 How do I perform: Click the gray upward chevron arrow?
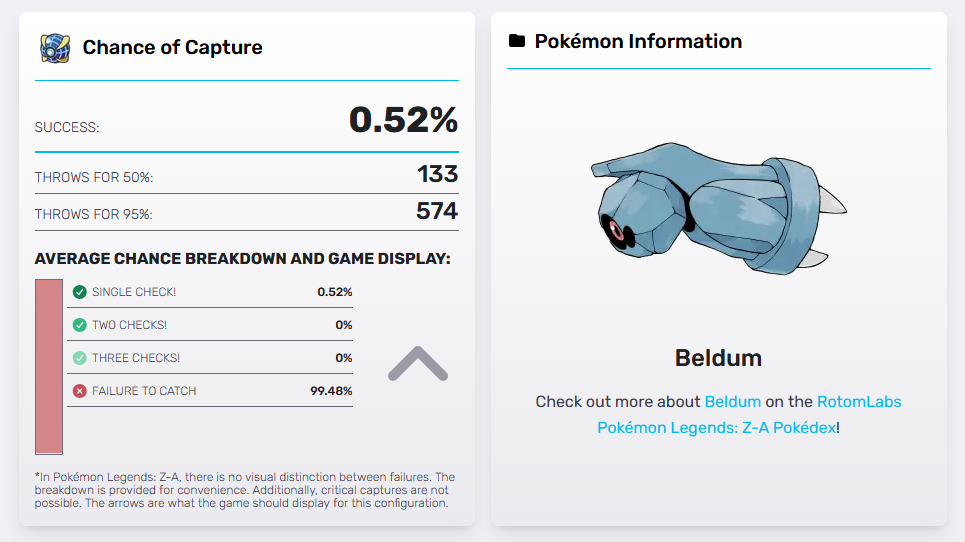pyautogui.click(x=417, y=364)
